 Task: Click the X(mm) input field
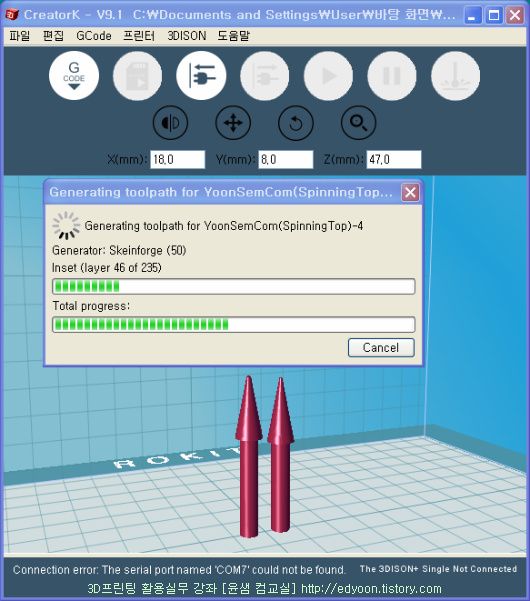[177, 159]
